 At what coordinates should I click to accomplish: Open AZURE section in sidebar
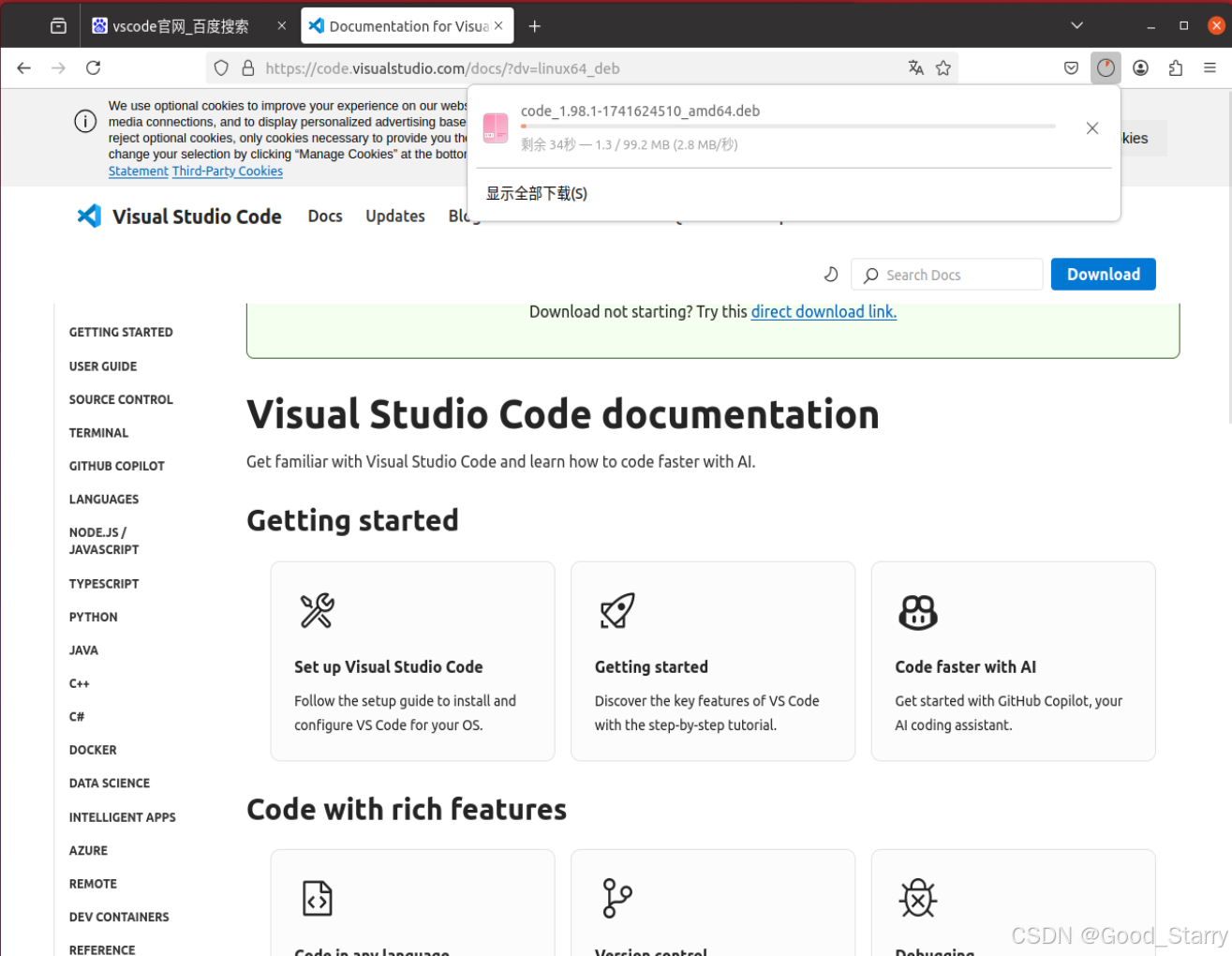(88, 850)
